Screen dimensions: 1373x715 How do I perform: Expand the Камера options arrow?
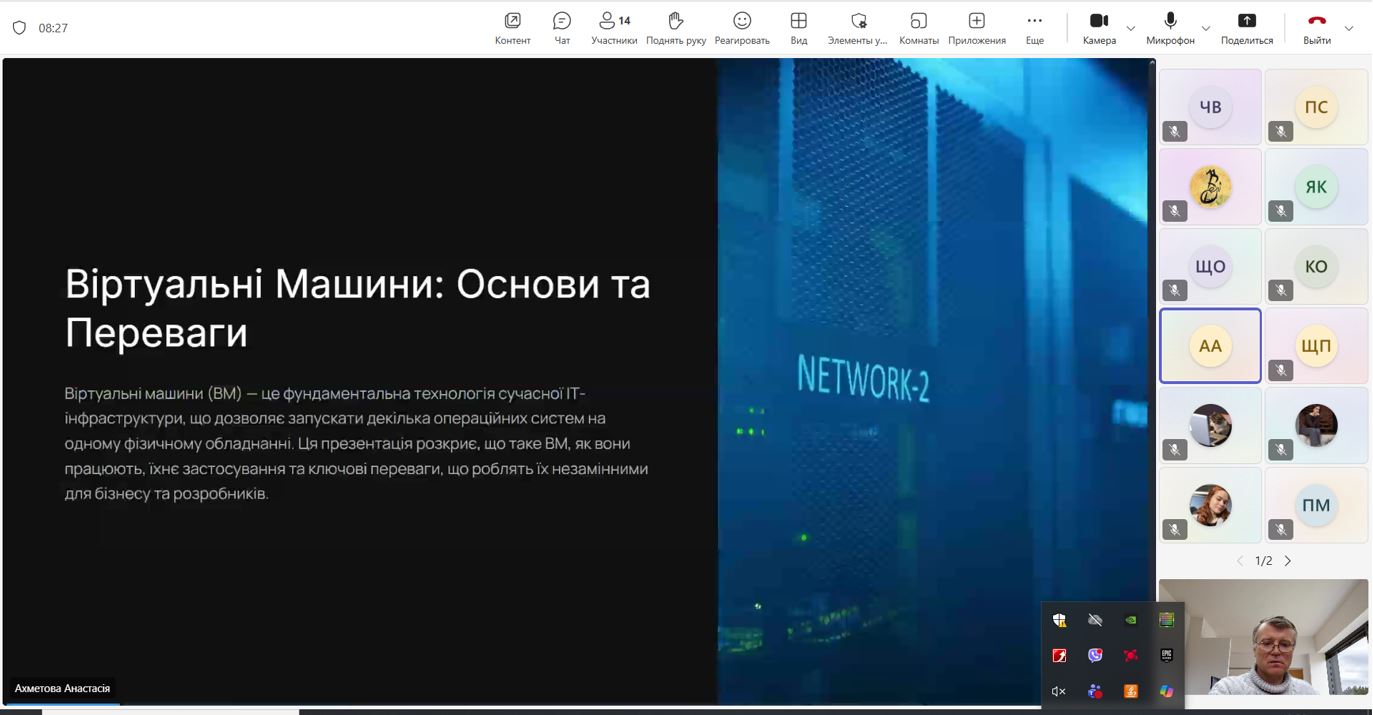pos(1131,28)
